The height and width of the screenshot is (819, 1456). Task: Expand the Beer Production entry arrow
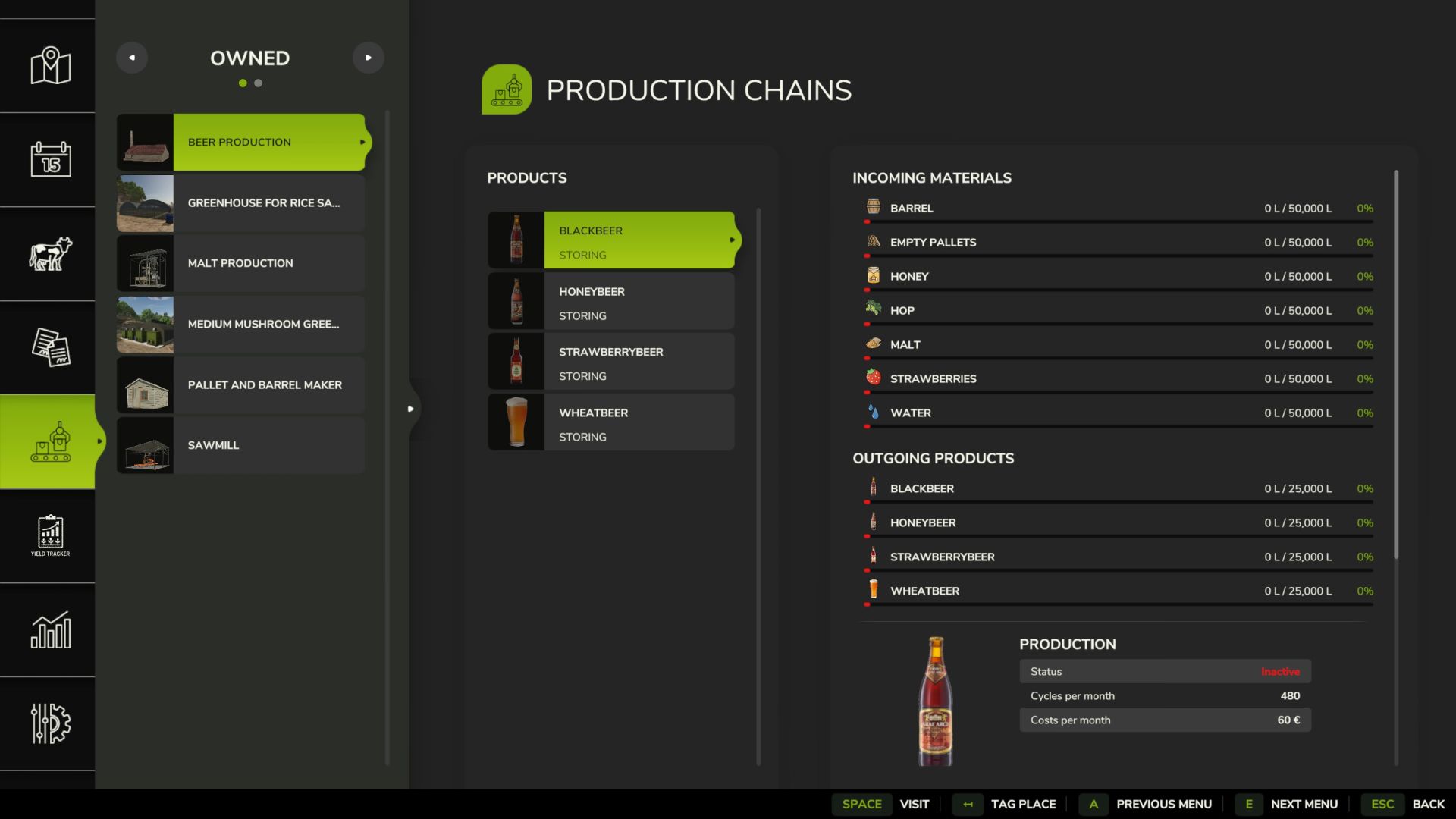click(362, 142)
